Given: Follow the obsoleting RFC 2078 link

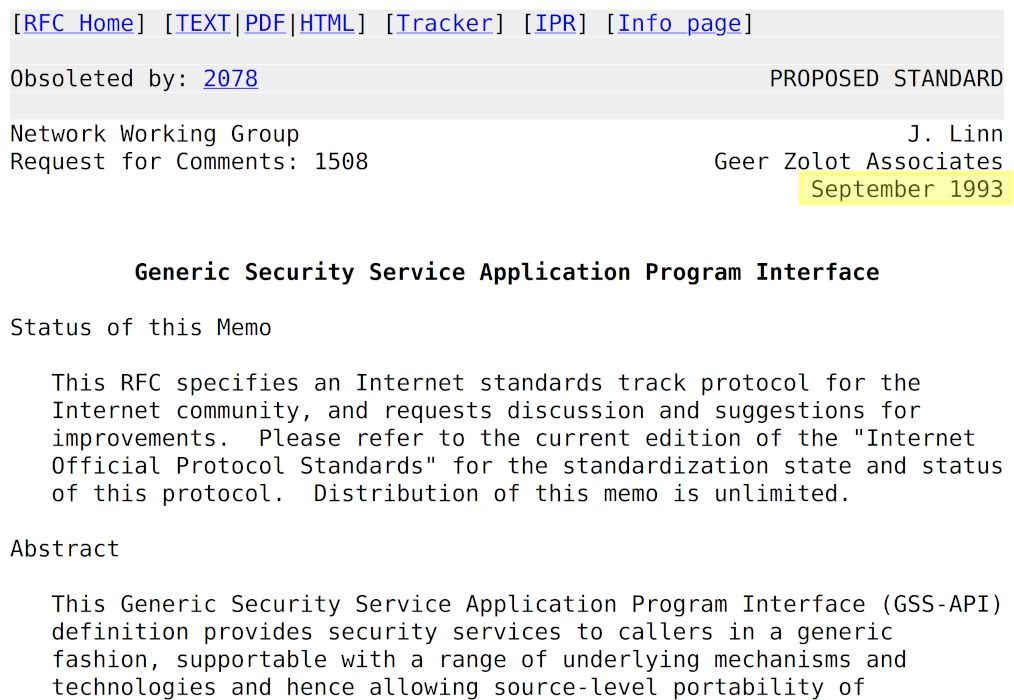Looking at the screenshot, I should point(230,79).
